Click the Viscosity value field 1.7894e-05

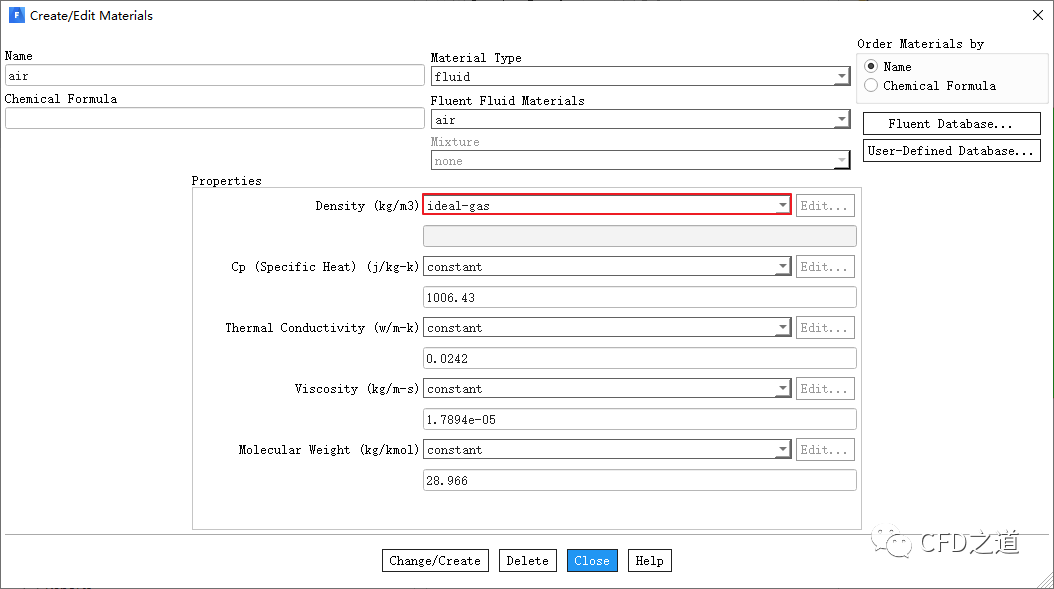tap(640, 419)
